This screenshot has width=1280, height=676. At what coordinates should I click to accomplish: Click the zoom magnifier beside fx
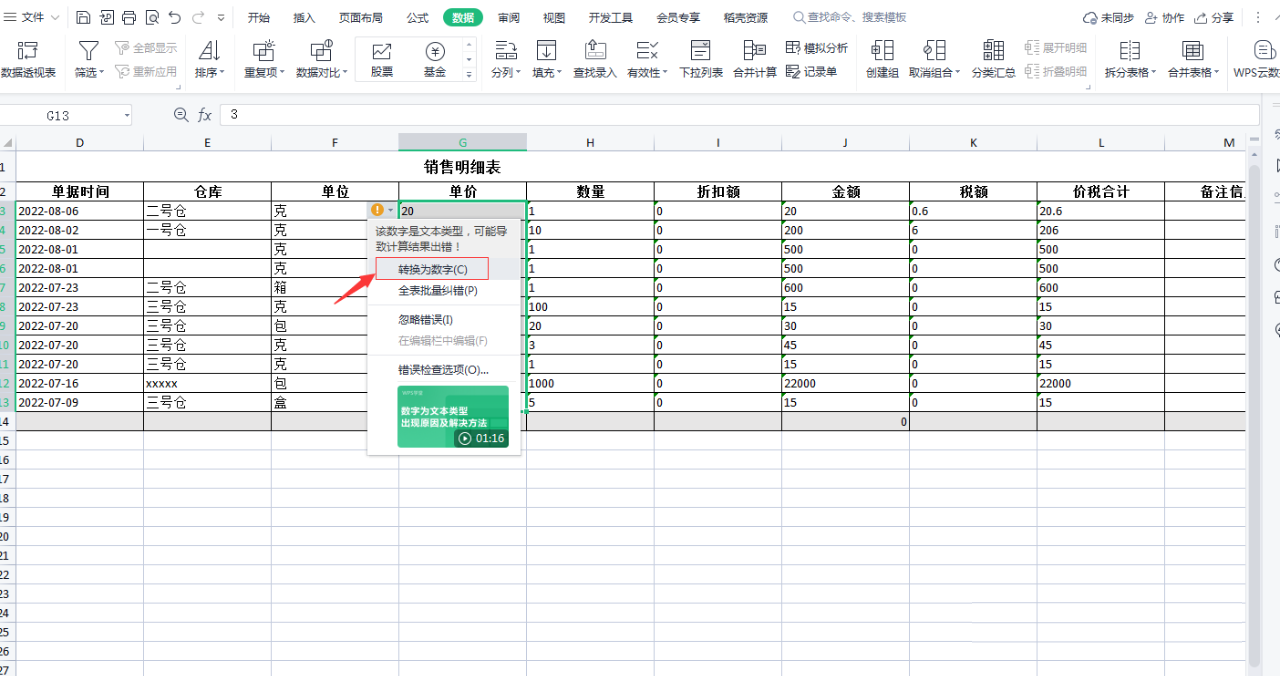coord(181,115)
